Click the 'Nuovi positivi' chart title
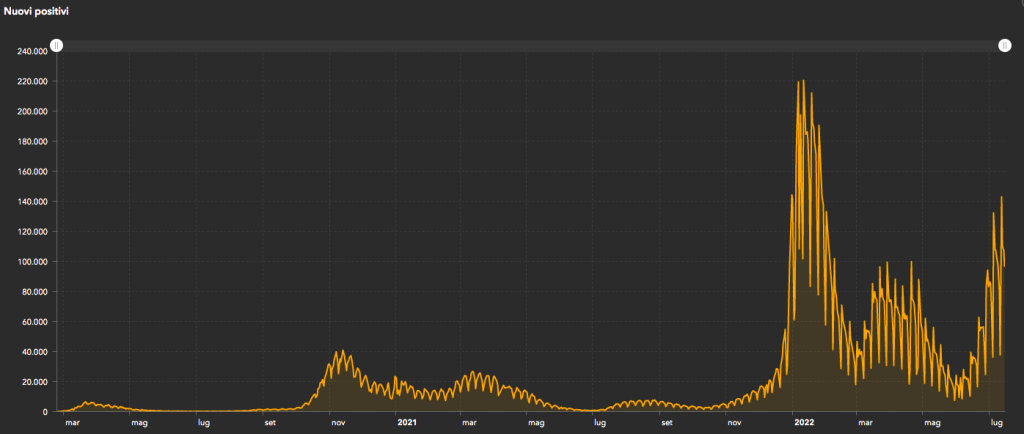This screenshot has height=434, width=1024. [41, 10]
